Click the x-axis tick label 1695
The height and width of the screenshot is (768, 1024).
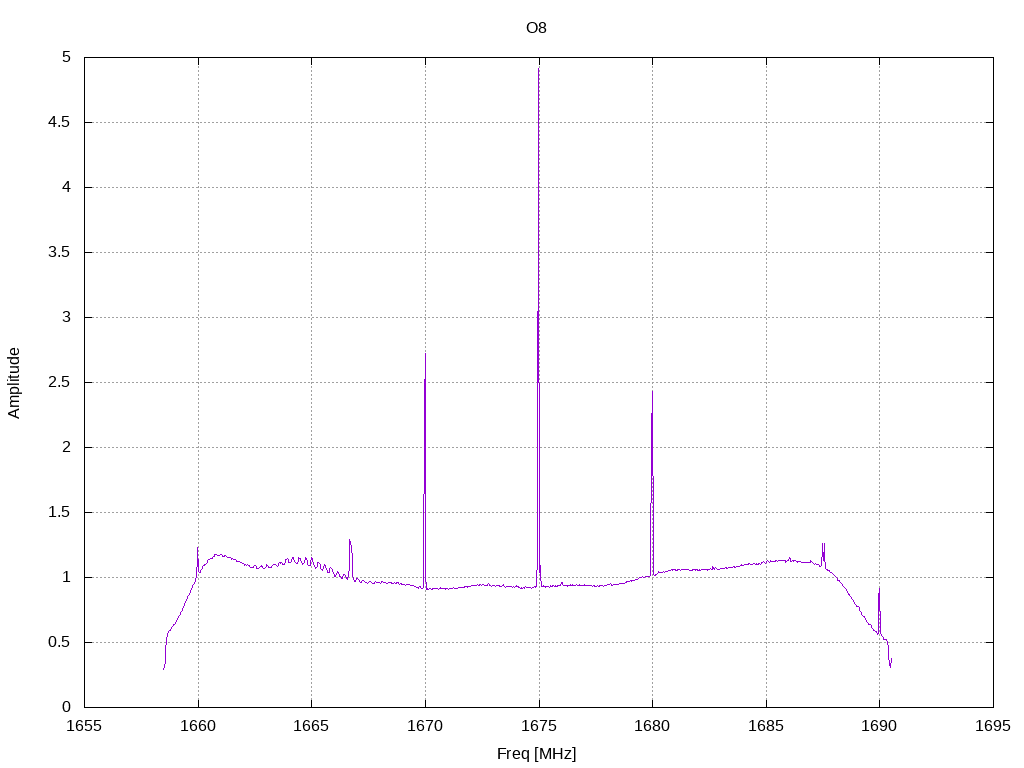[993, 726]
